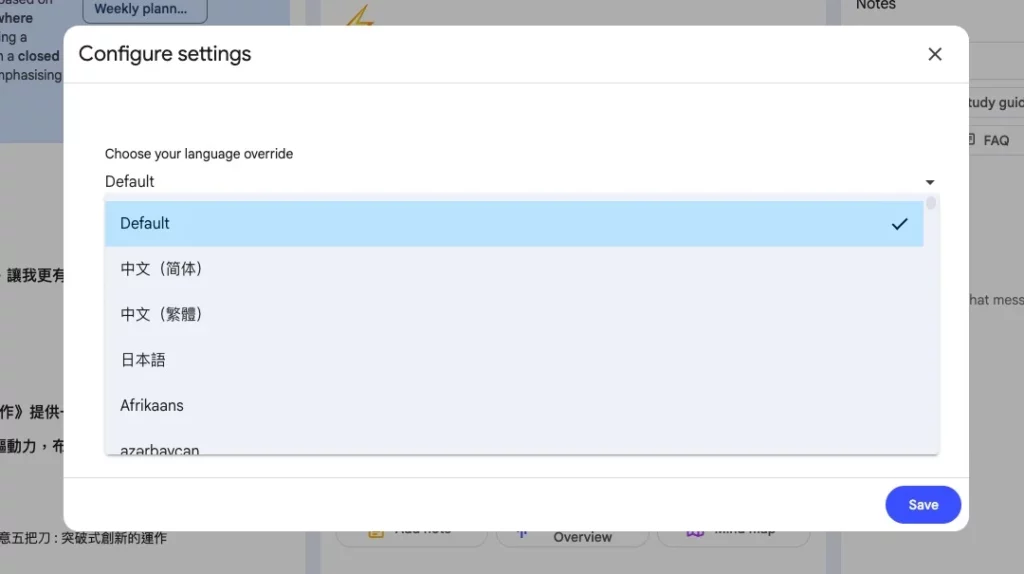Viewport: 1024px width, 574px height.
Task: Click the FAQ document icon
Action: pyautogui.click(x=971, y=140)
